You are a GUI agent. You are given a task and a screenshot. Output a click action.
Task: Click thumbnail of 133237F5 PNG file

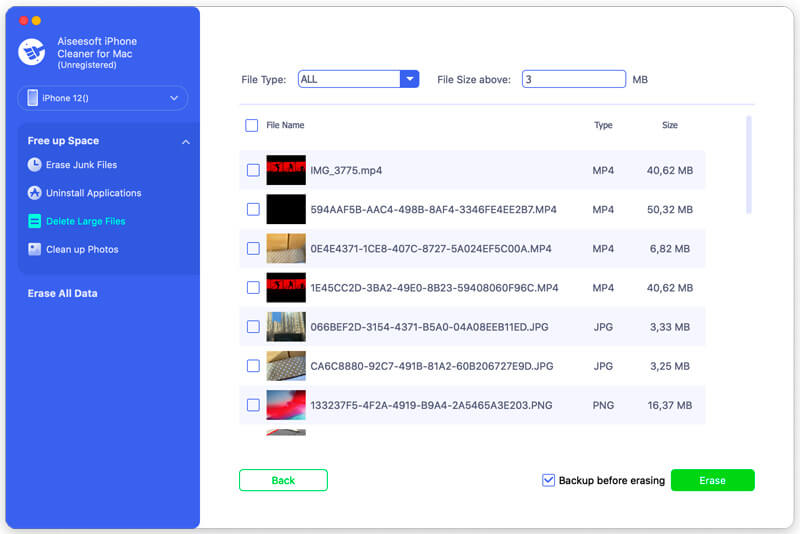point(286,405)
